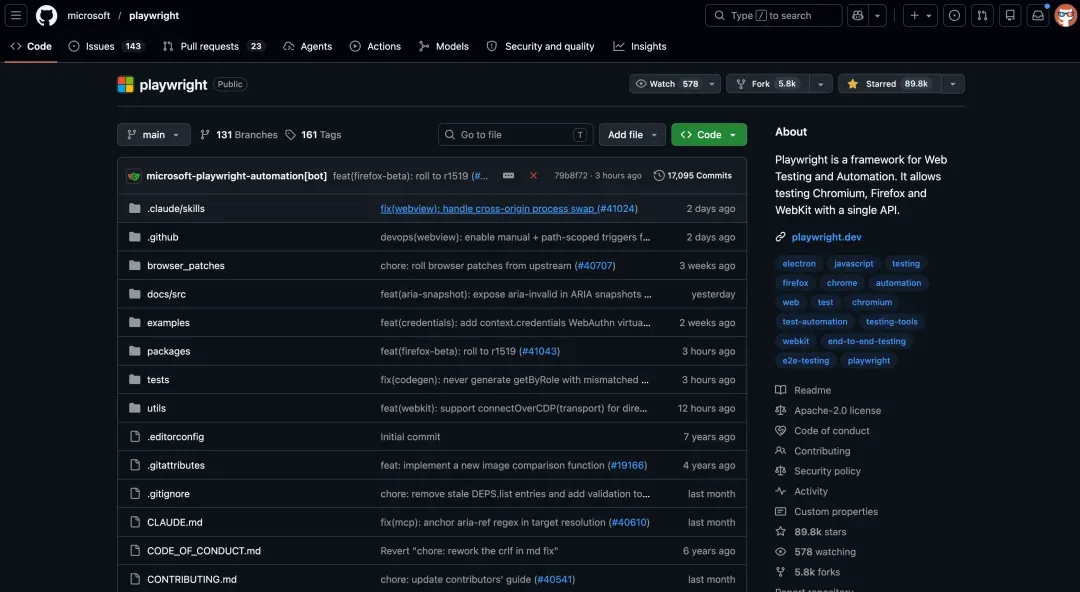Open the hamburger navigation menu
The height and width of the screenshot is (592, 1080).
coord(16,15)
